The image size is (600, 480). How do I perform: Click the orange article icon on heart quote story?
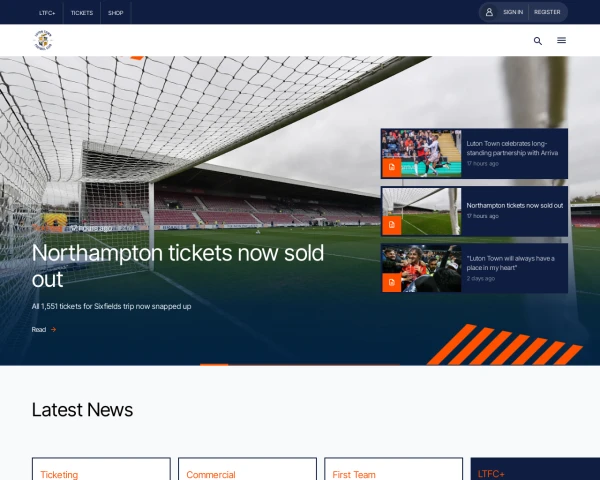391,282
